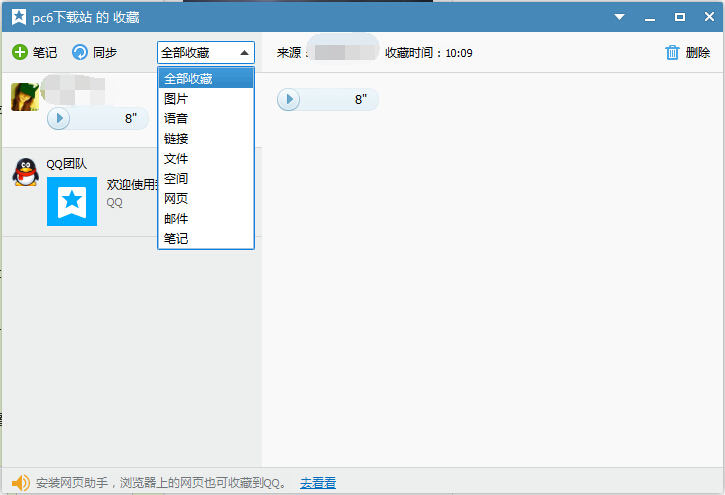Choose 链接 in the filter dropdown
The height and width of the screenshot is (495, 725).
point(176,139)
